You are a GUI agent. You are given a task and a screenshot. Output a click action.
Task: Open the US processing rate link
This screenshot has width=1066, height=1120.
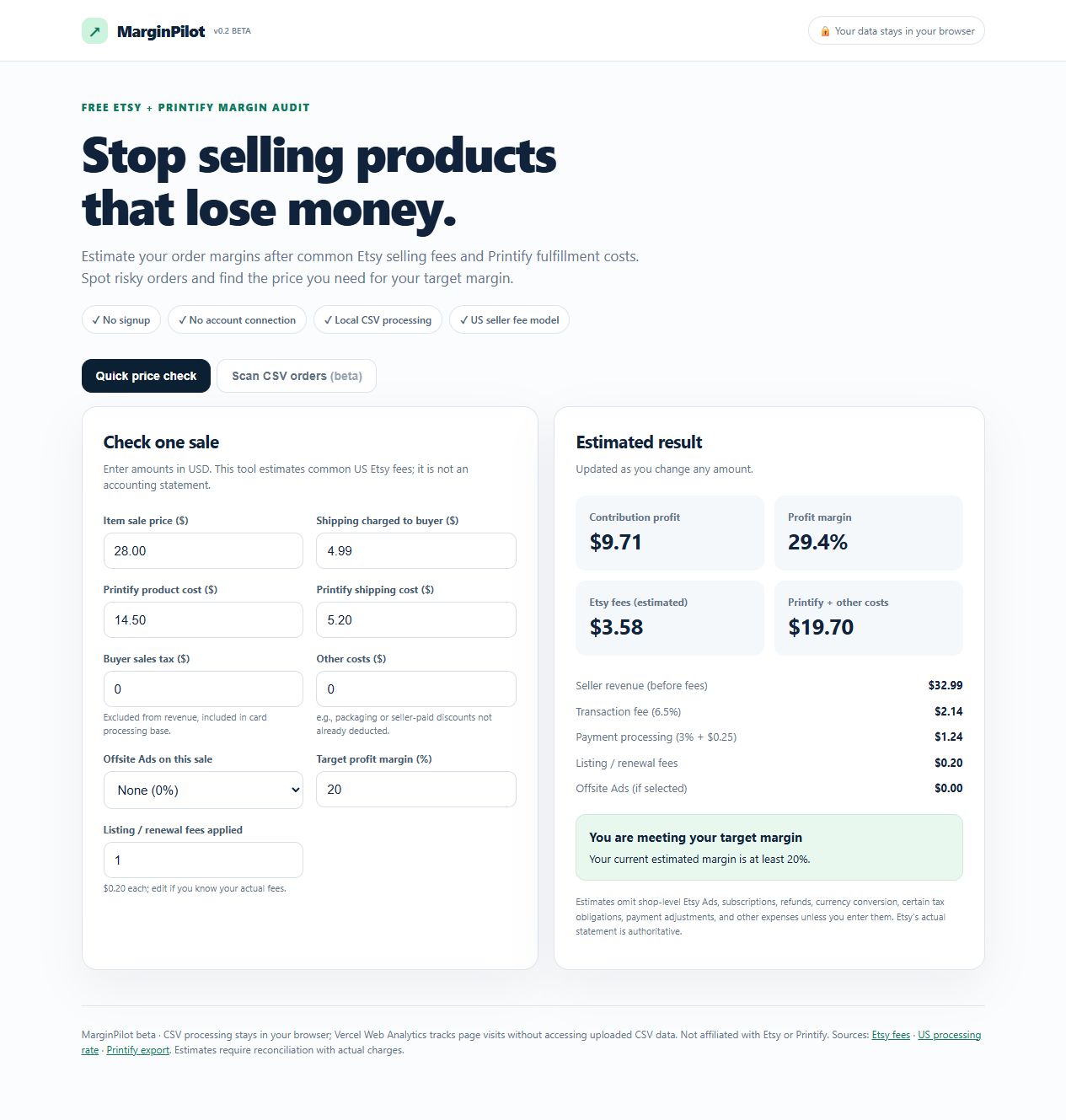coord(949,1035)
